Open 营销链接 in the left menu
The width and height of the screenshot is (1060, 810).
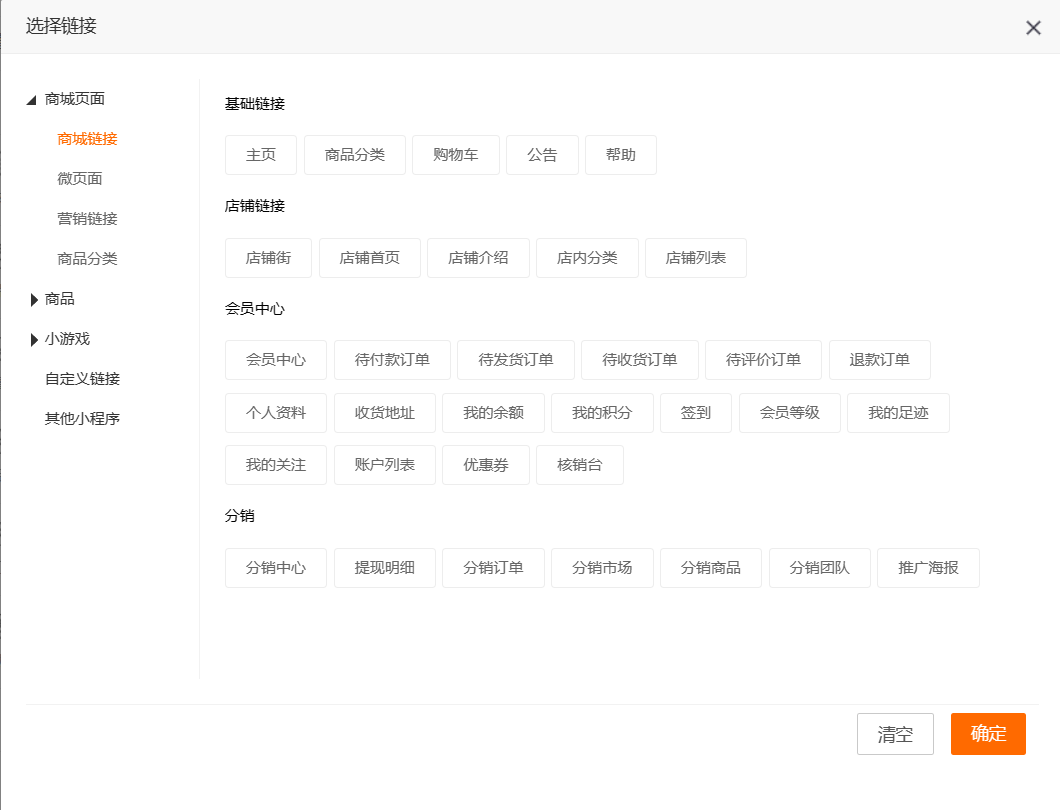(x=87, y=219)
